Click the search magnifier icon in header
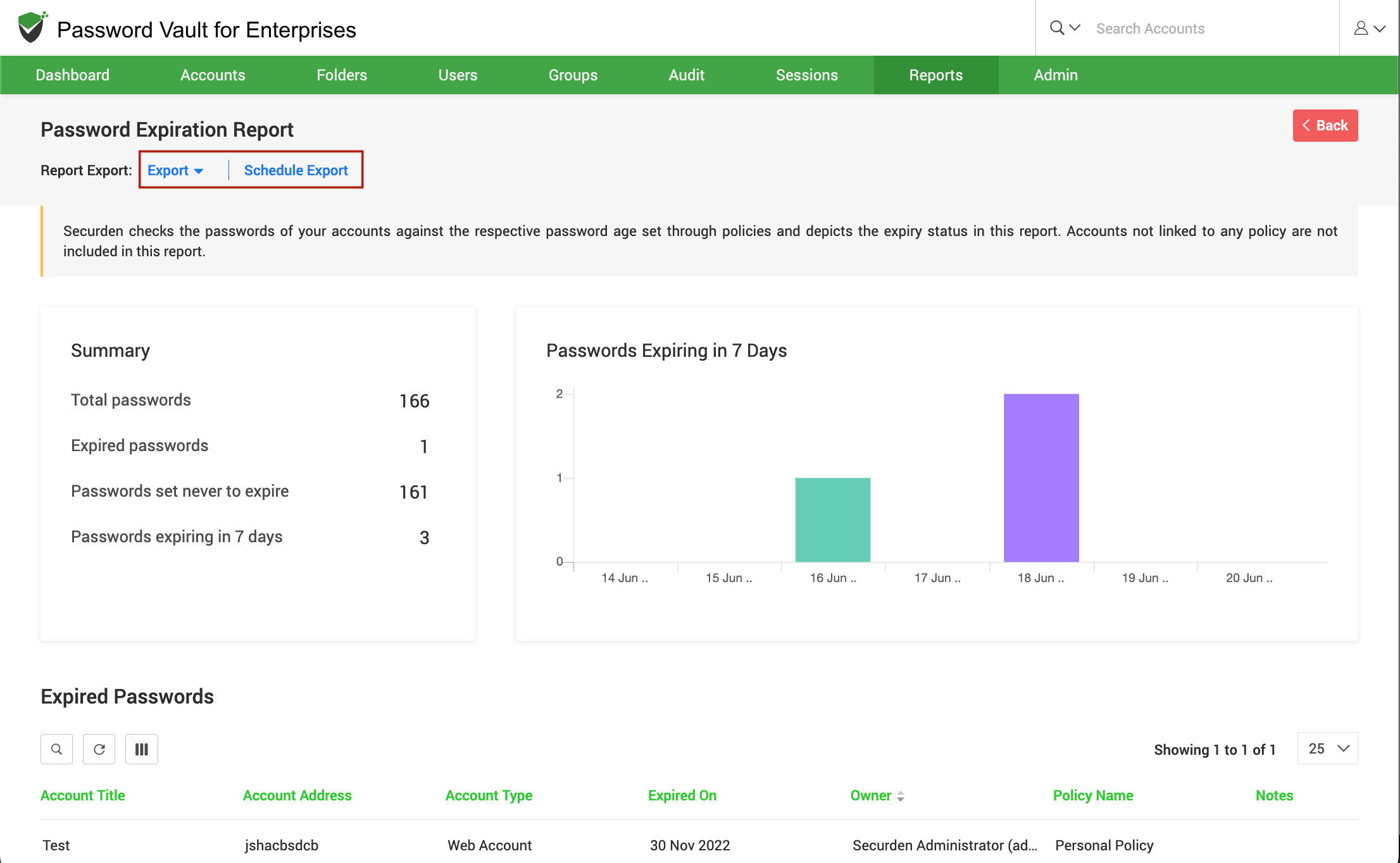Screen dimensions: 1400x863 click(x=1056, y=28)
